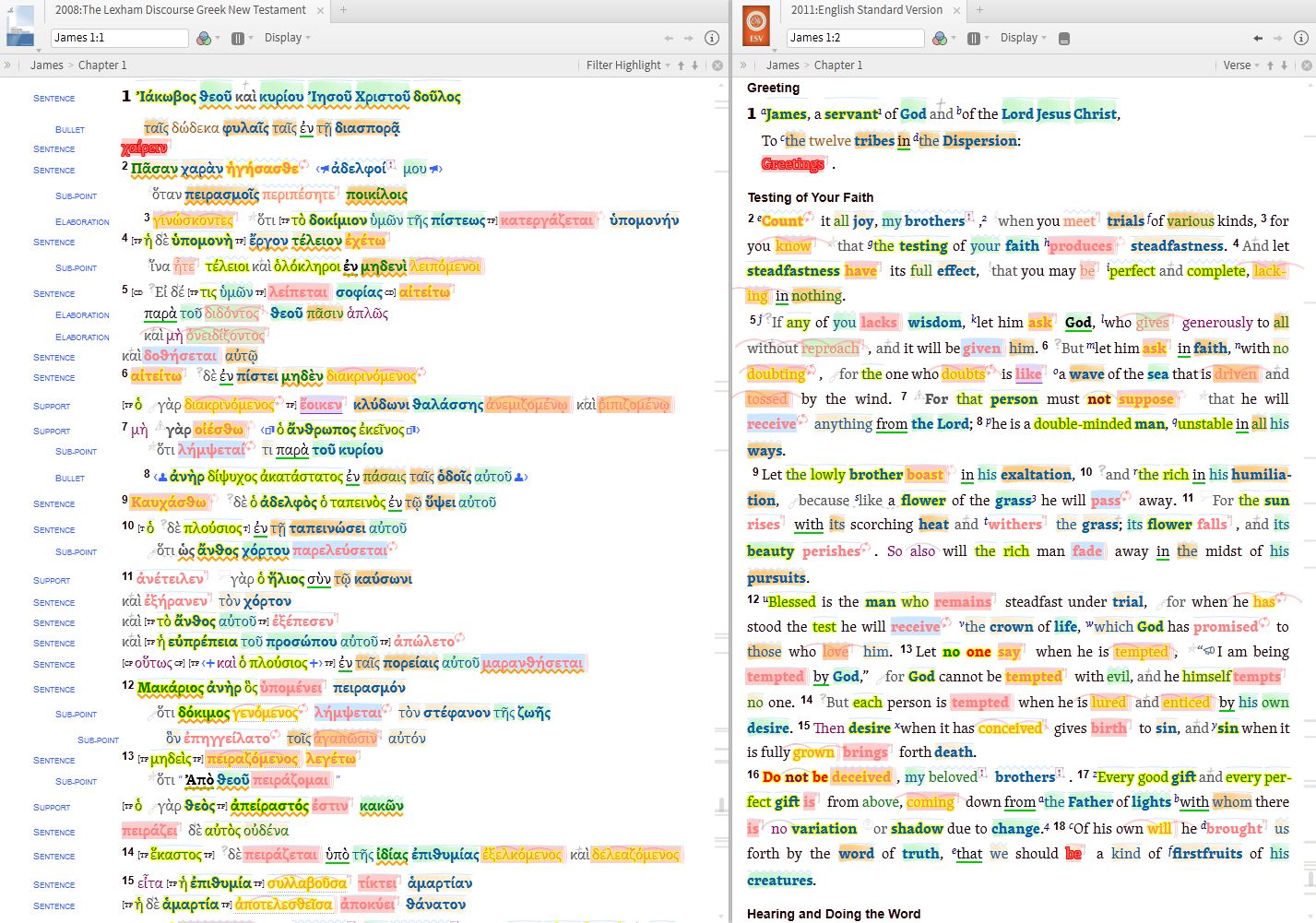Screen dimensions: 1316x923
Task: Select the 2011 English Standard Version tab
Action: pos(867,10)
